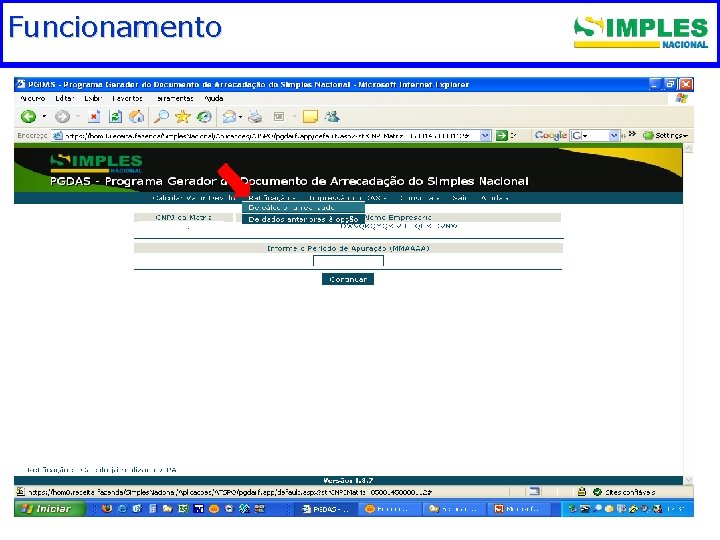The width and height of the screenshot is (720, 540).
Task: Open the Ferramentas menu
Action: 175,98
